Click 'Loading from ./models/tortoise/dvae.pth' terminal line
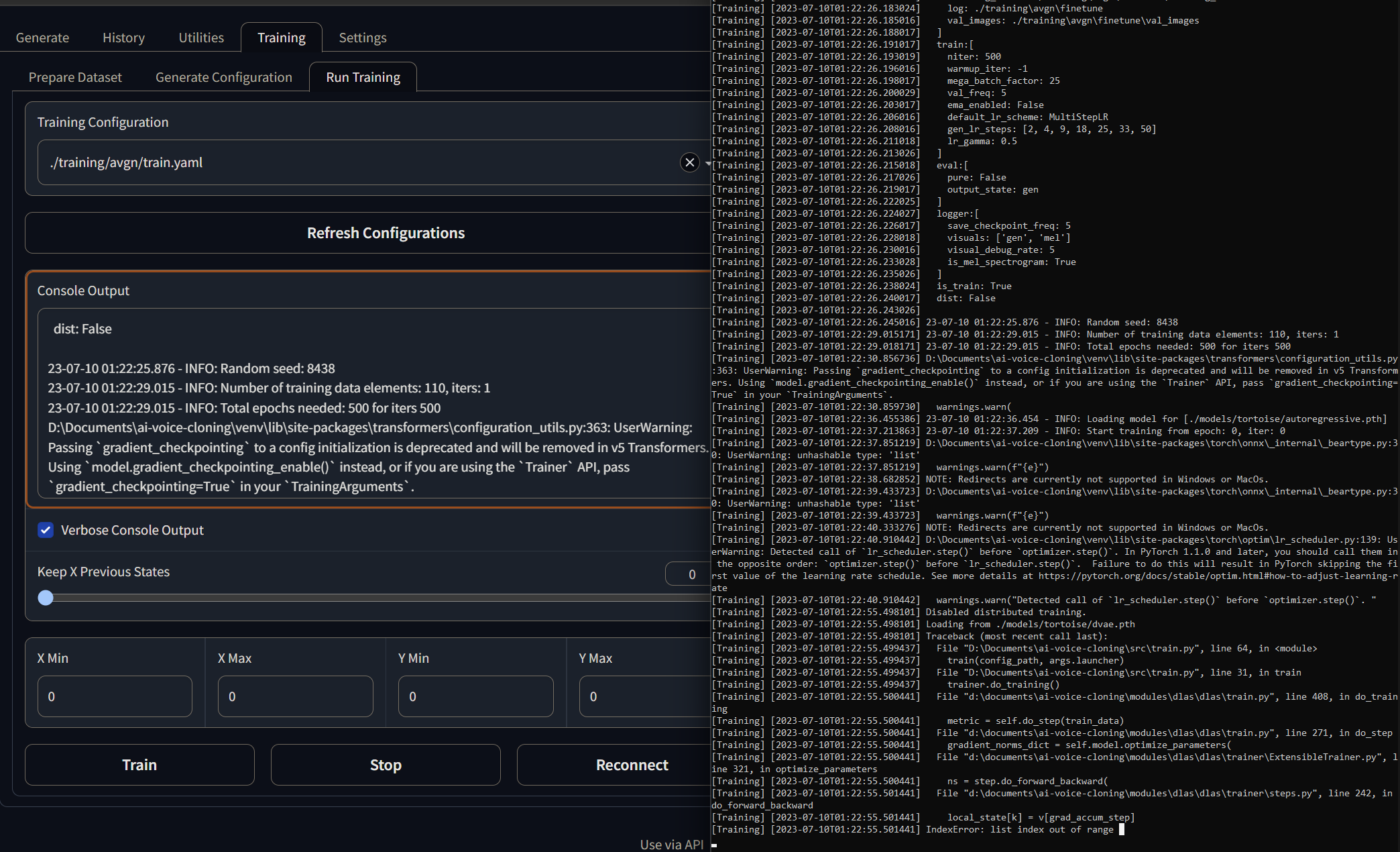The height and width of the screenshot is (852, 1400). [1030, 625]
